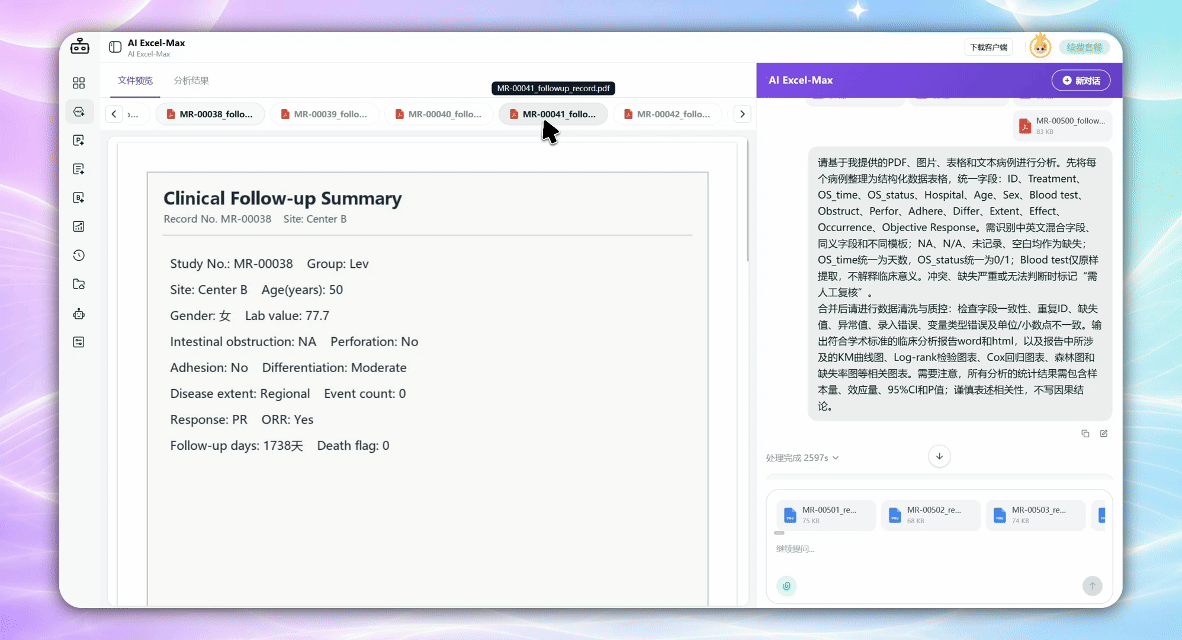Click the user avatar with crown
The image size is (1182, 640).
1040,47
